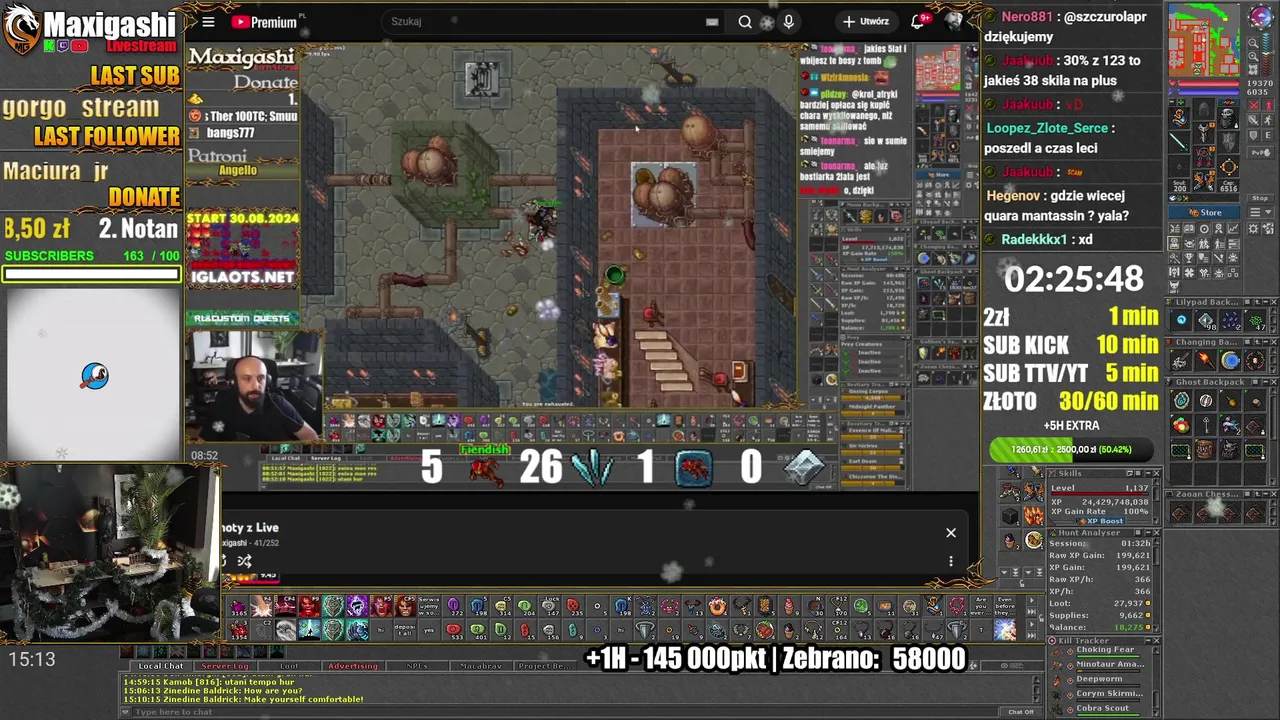
Task: Switch to the Server Log tab
Action: 225,666
